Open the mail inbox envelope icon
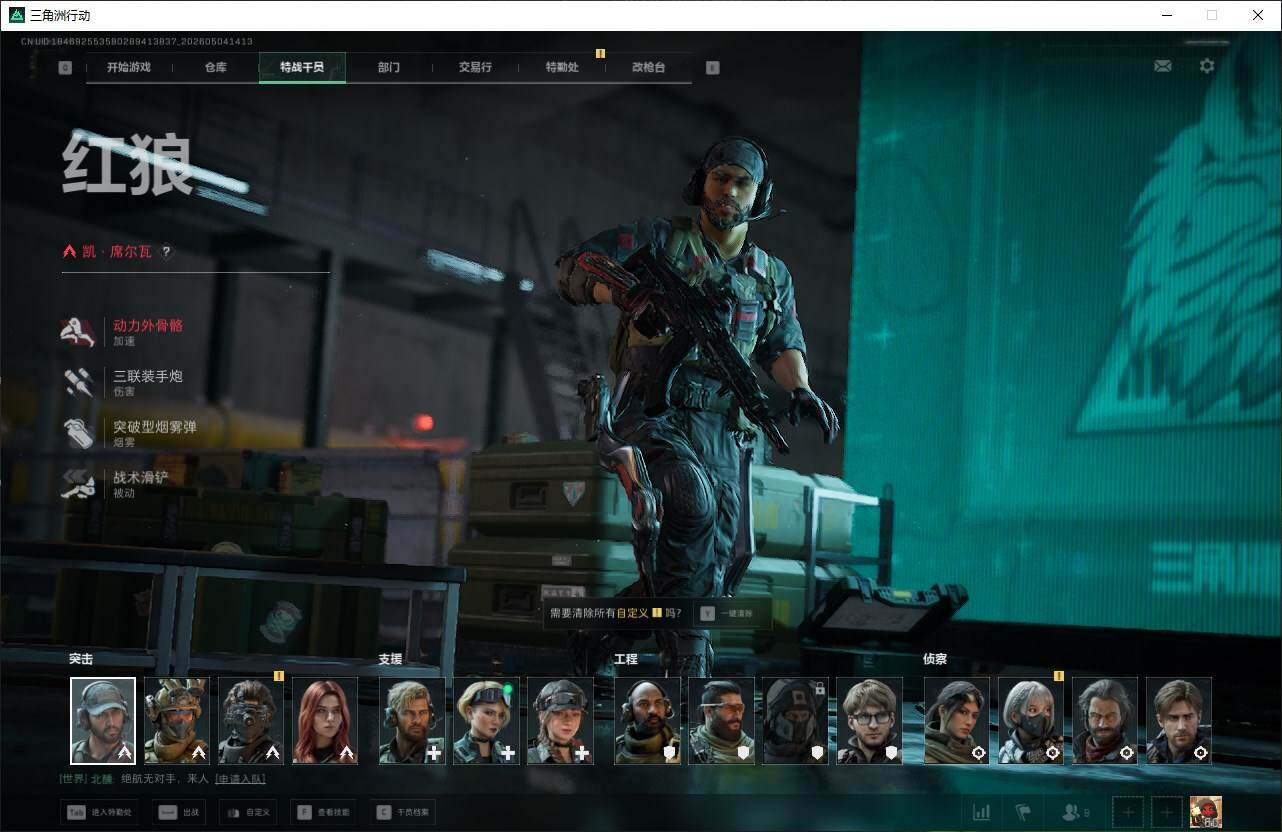Viewport: 1282px width, 832px height. click(x=1163, y=66)
